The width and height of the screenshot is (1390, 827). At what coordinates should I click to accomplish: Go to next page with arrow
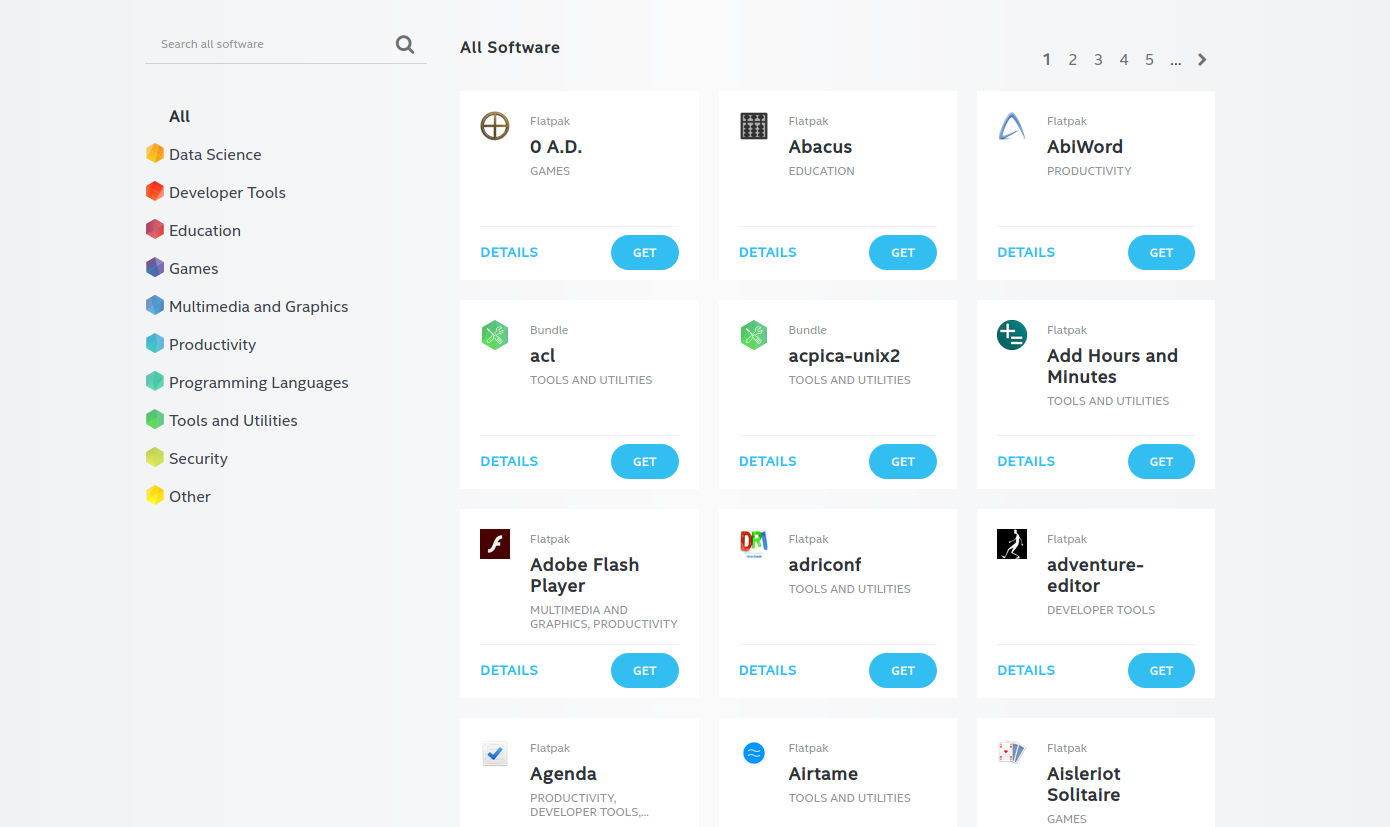point(1202,60)
